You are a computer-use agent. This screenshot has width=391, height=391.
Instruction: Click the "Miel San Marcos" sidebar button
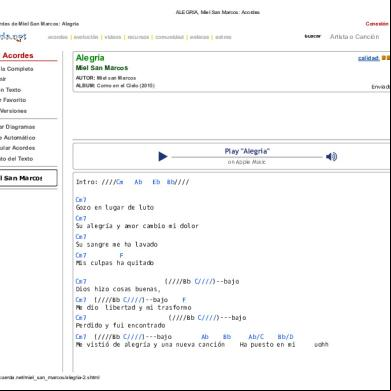pos(28,178)
